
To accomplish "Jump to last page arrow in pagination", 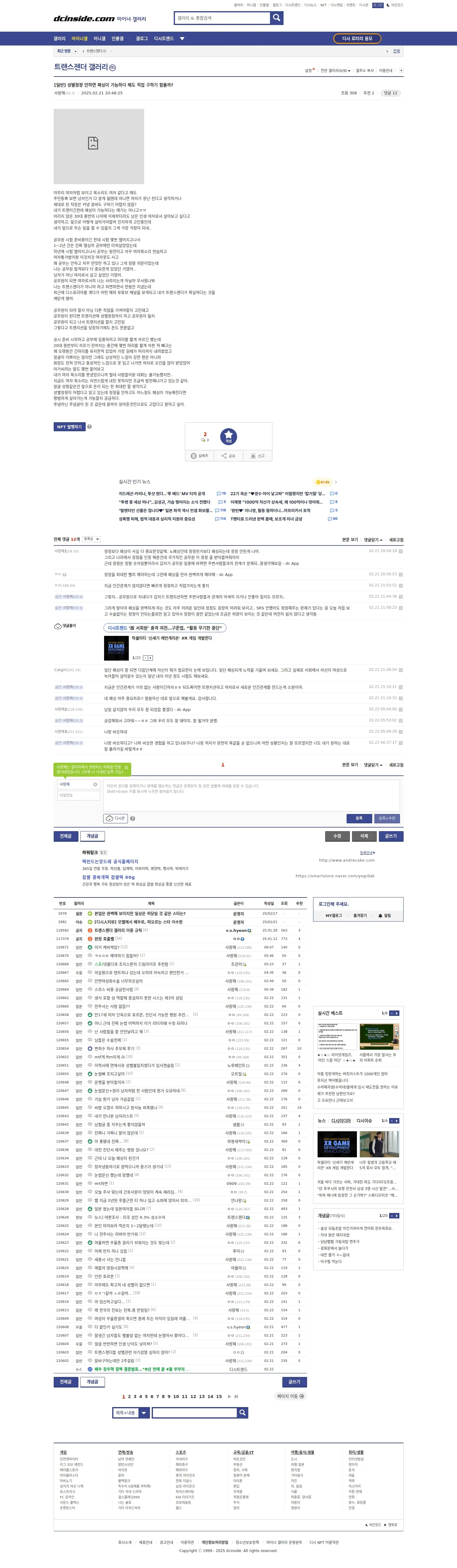I will 236,1396.
